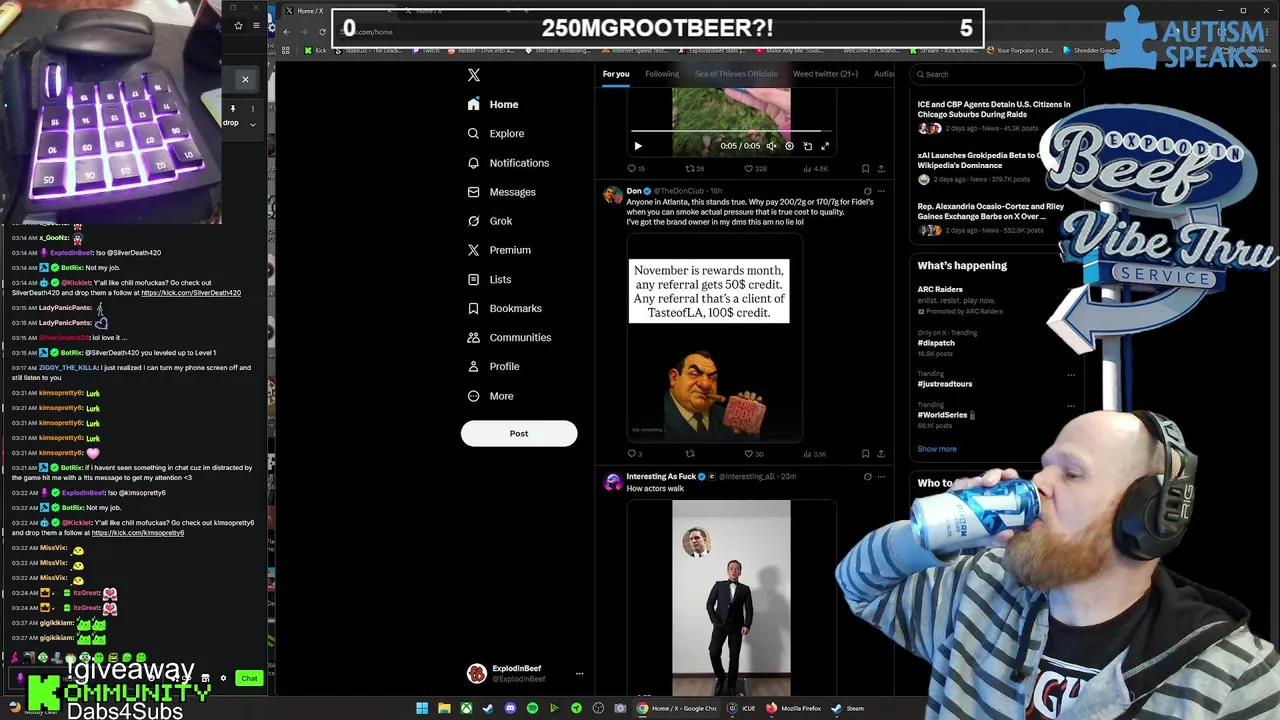Viewport: 1280px width, 720px height.
Task: Share Don's post
Action: coord(881,454)
